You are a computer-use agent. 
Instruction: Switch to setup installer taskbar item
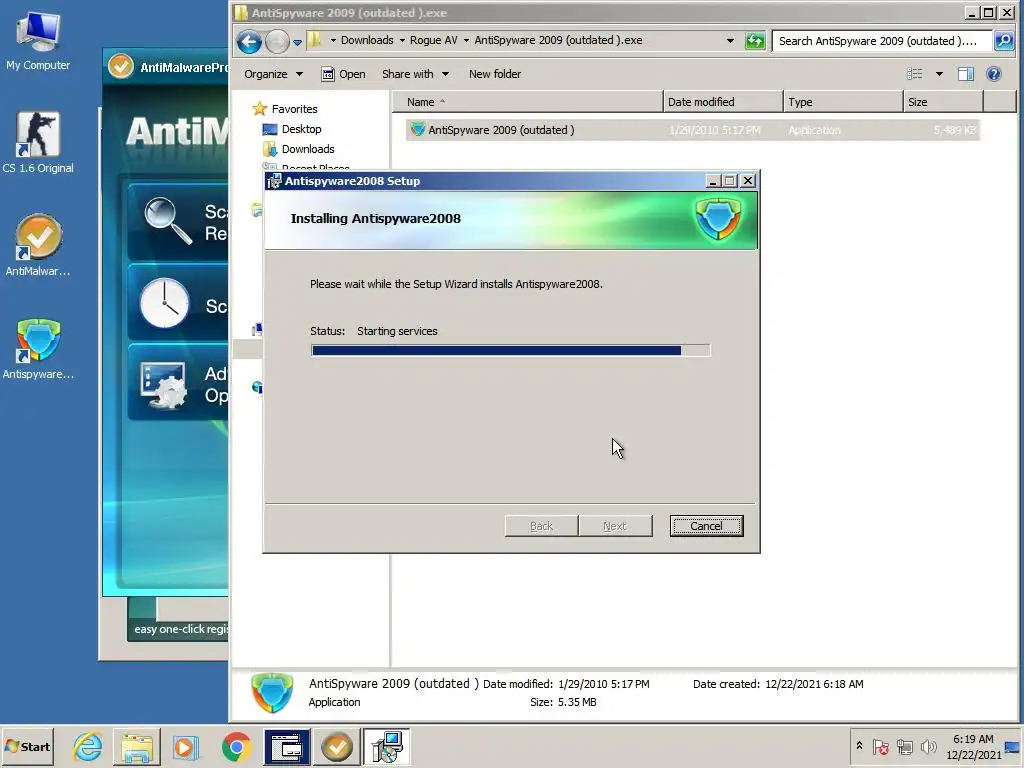(387, 746)
